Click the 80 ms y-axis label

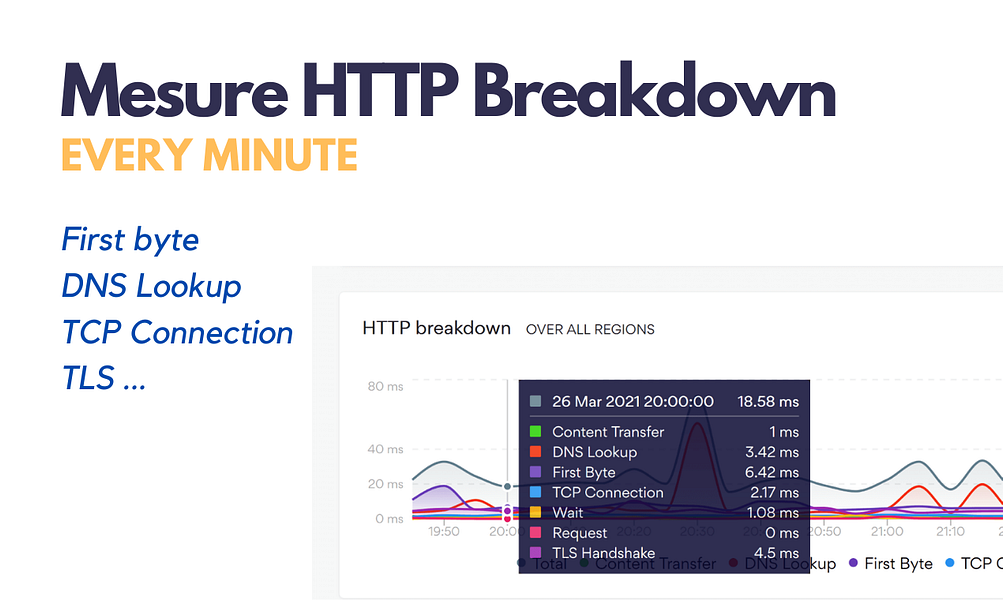point(385,386)
